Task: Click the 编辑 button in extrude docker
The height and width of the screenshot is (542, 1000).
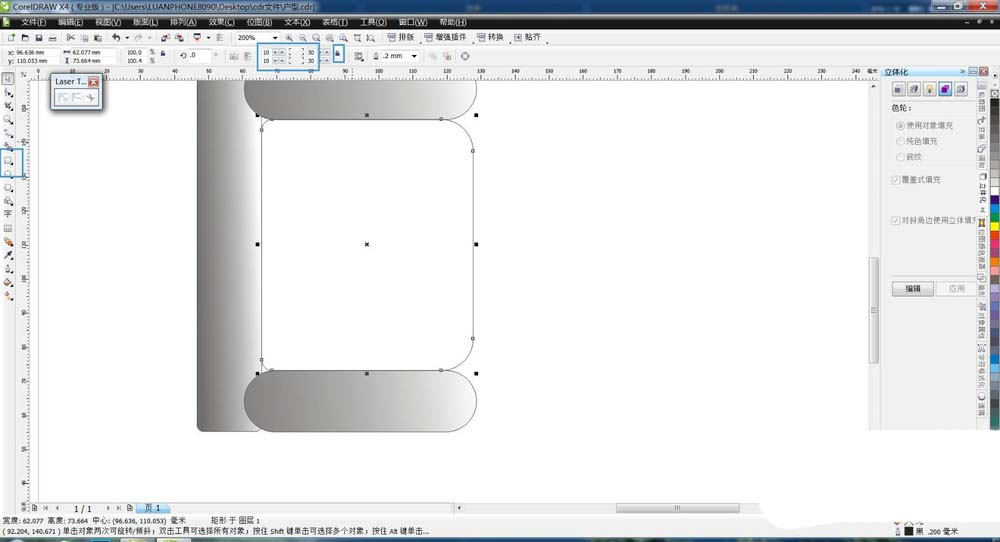Action: point(913,289)
